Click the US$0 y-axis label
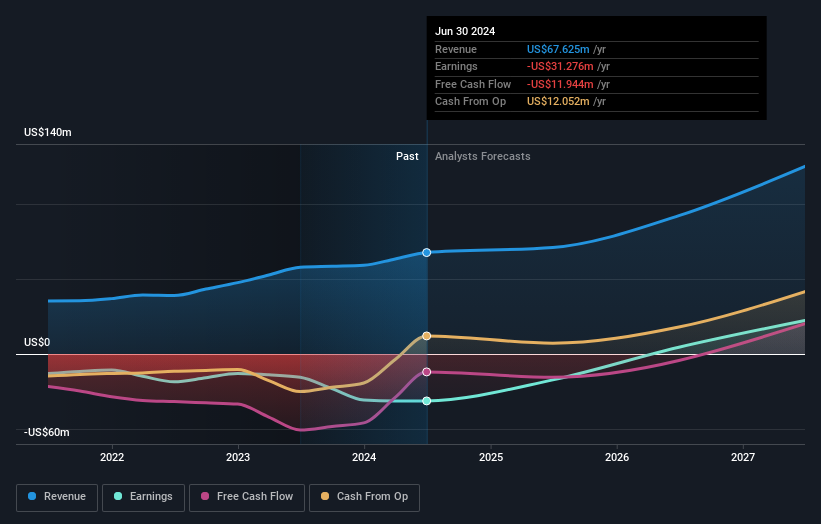The image size is (821, 524). coord(37,342)
